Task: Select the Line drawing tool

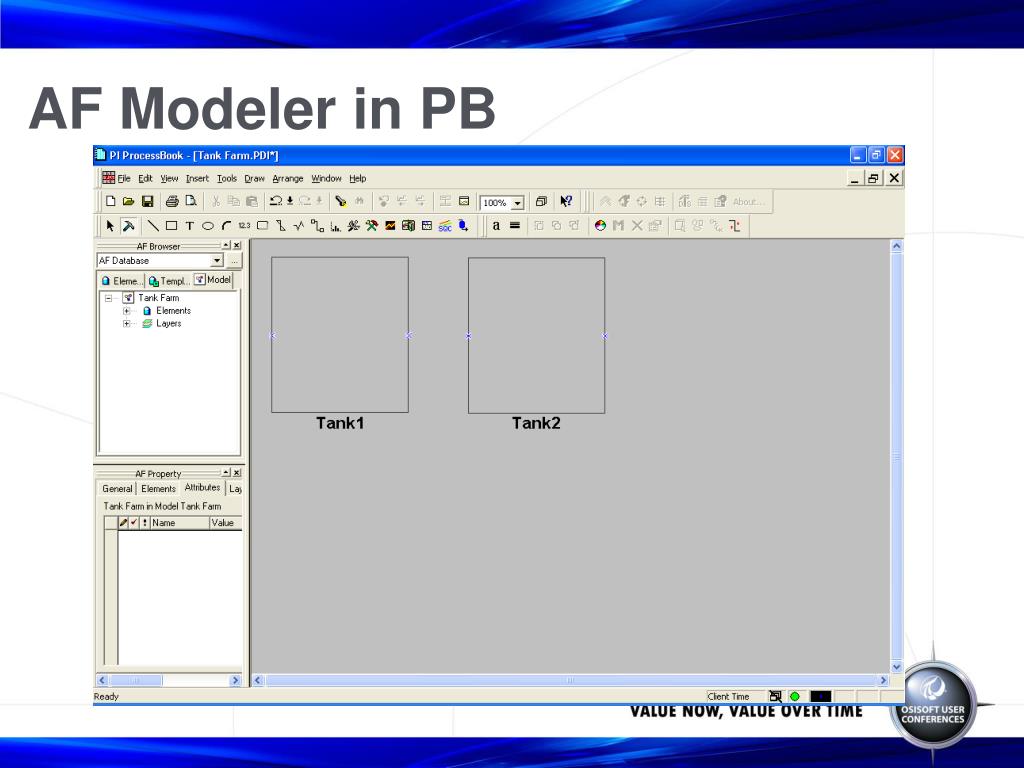Action: [x=153, y=225]
